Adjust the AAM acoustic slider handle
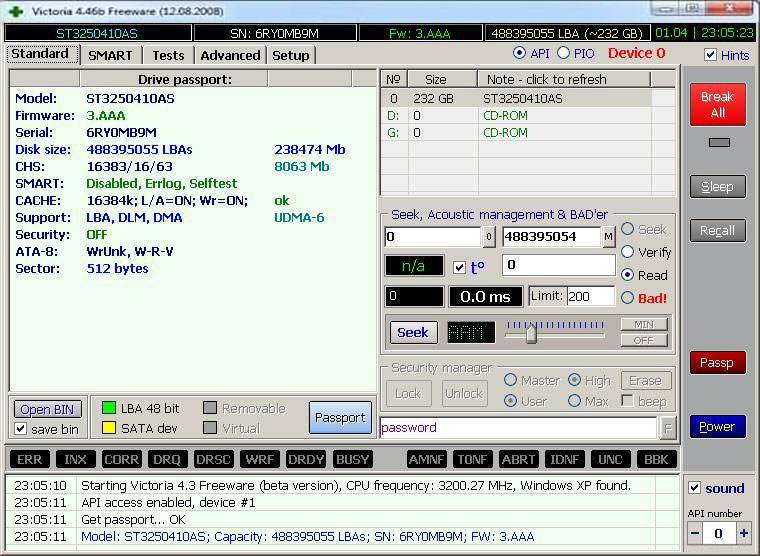This screenshot has width=760, height=556. point(531,333)
